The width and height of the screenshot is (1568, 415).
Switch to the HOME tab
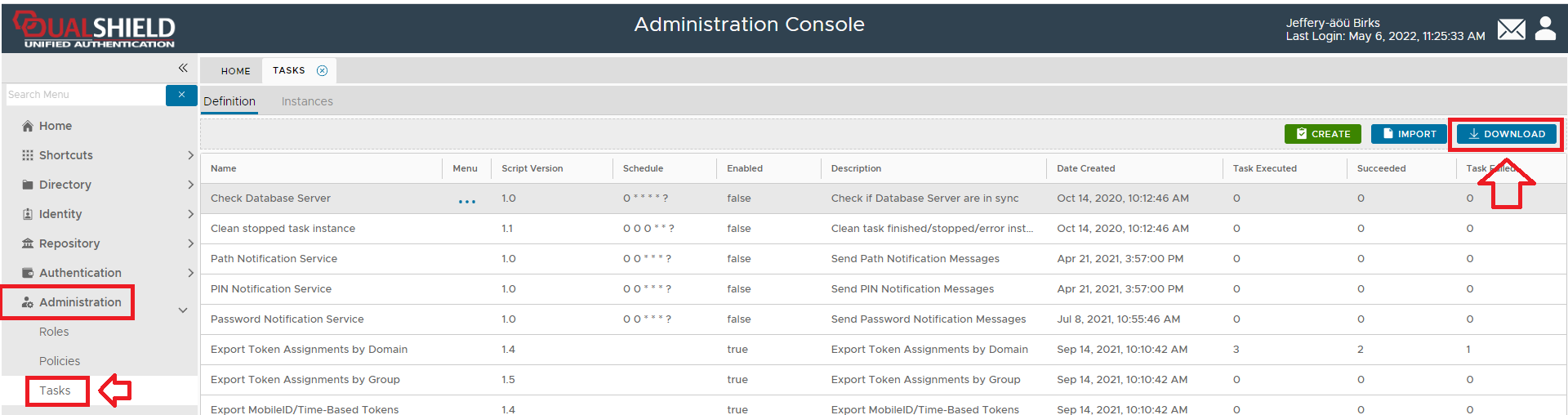click(x=235, y=71)
